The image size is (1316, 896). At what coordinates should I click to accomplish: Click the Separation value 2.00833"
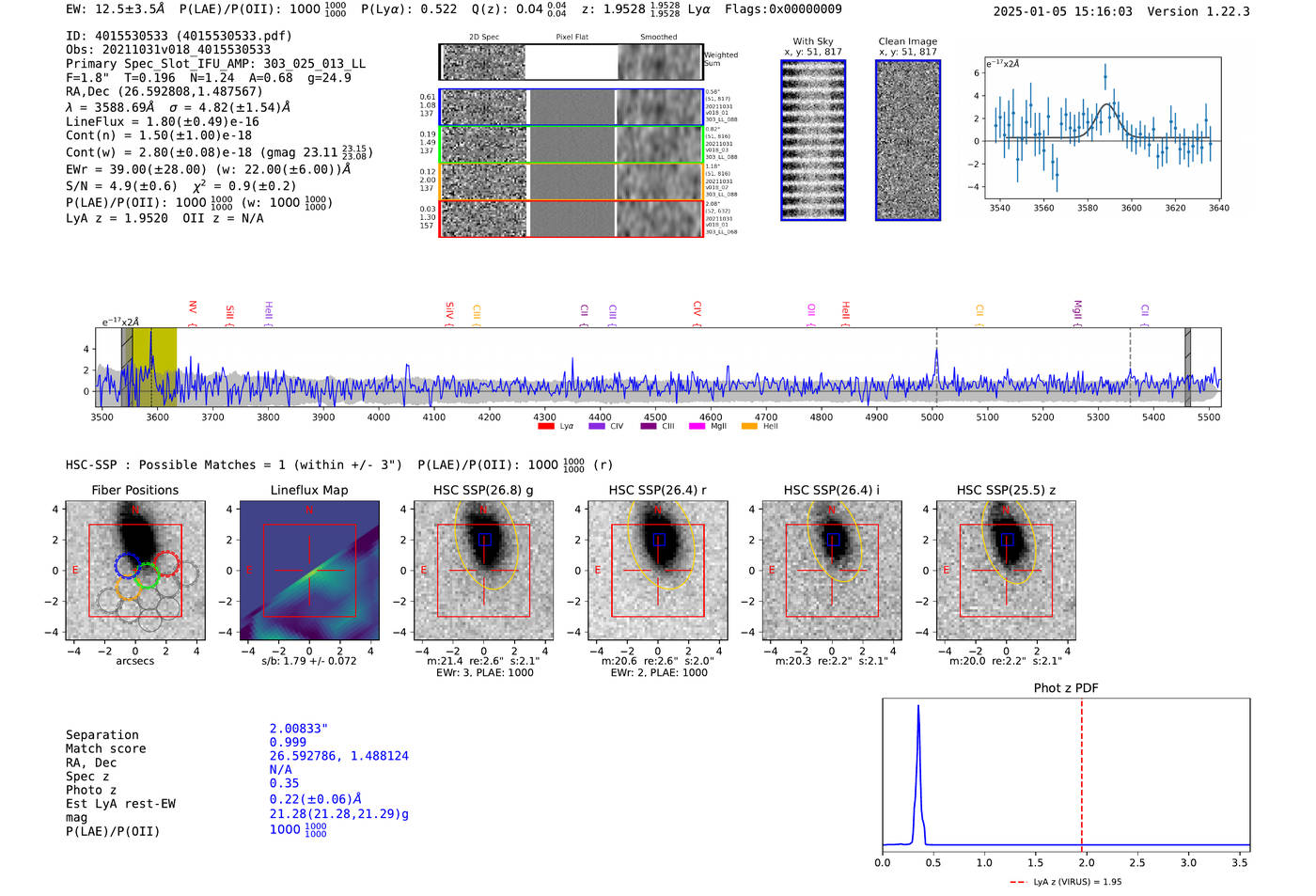298,729
